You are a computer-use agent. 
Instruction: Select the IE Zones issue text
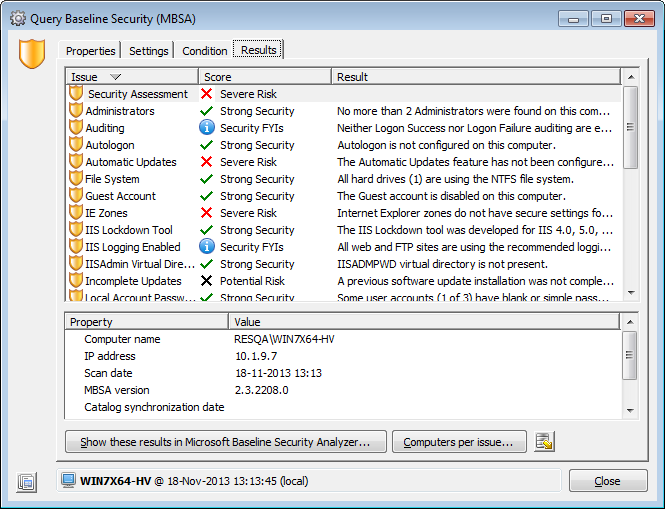[106, 213]
